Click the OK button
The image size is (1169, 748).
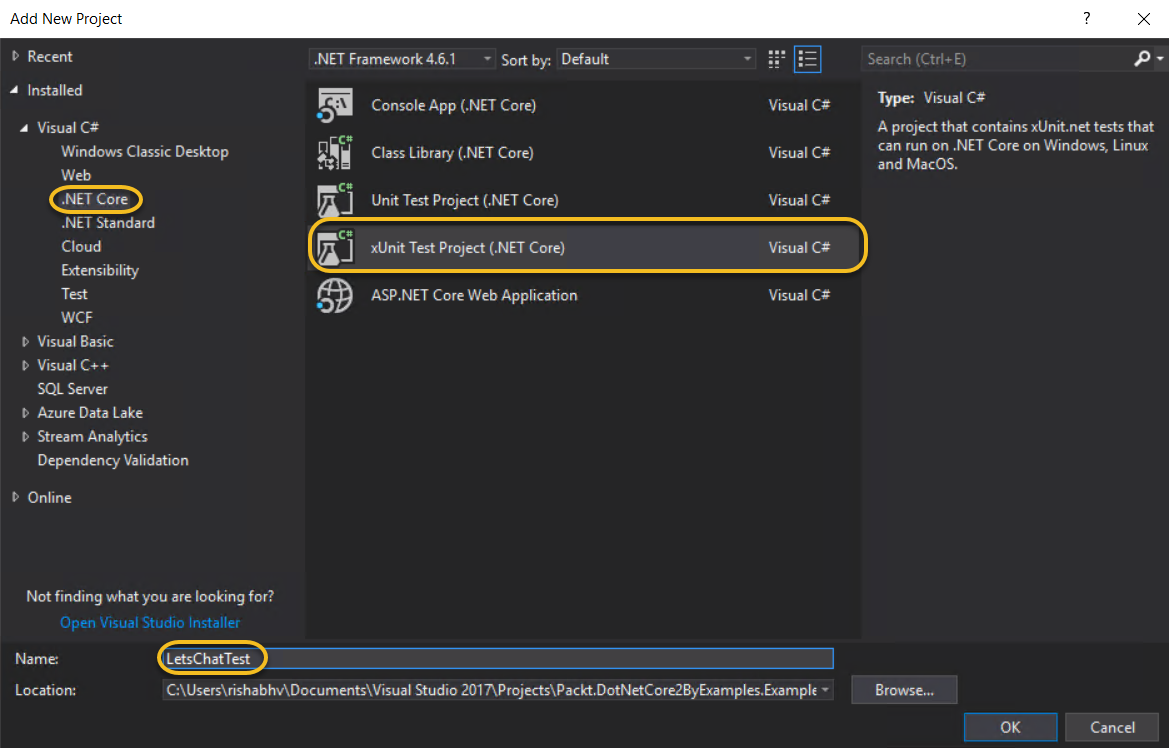click(x=1010, y=727)
